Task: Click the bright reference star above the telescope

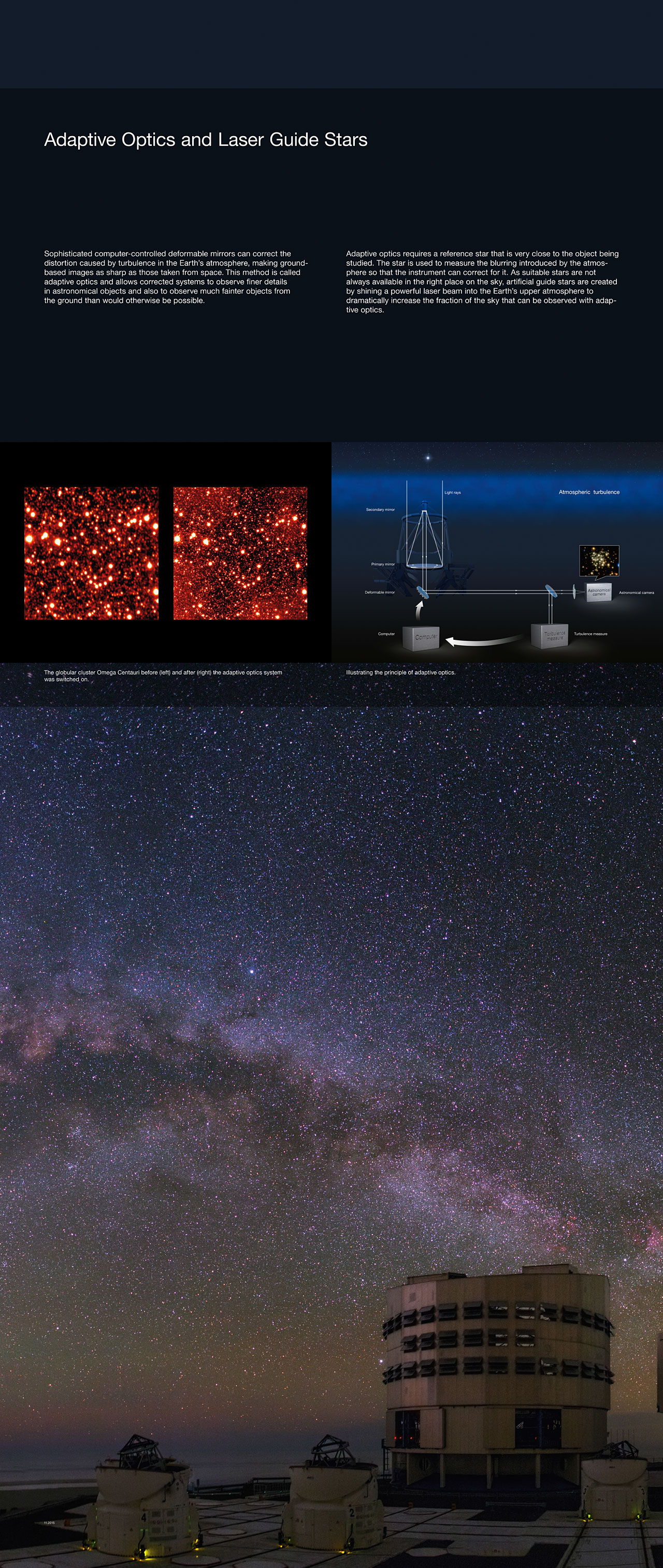Action: click(428, 457)
